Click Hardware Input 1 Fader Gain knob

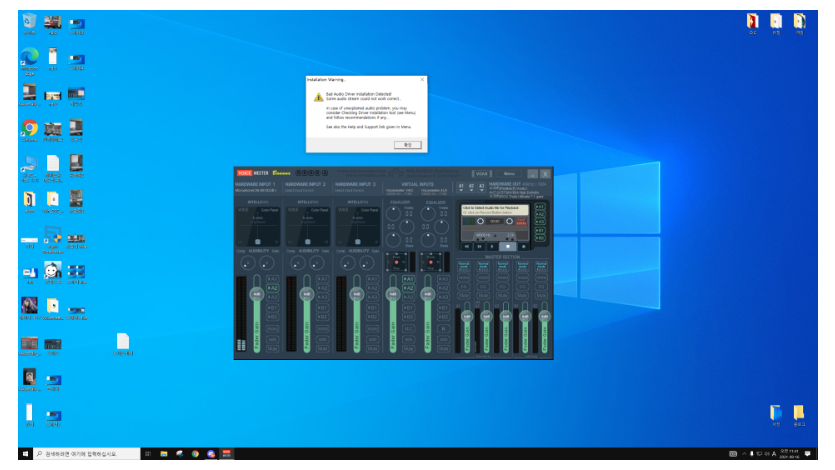[x=257, y=294]
